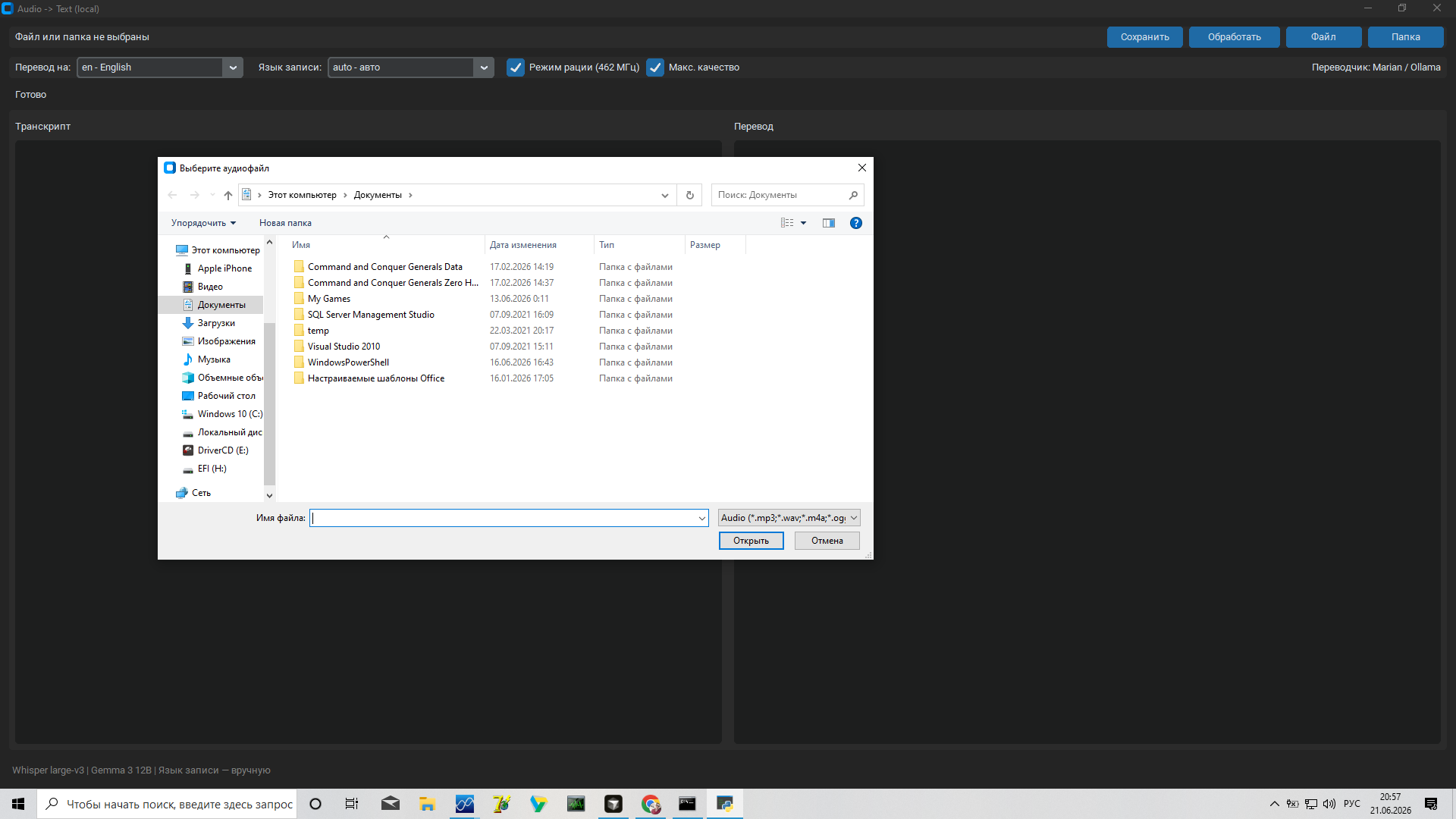Click the Открыть button
1456x819 pixels.
752,541
